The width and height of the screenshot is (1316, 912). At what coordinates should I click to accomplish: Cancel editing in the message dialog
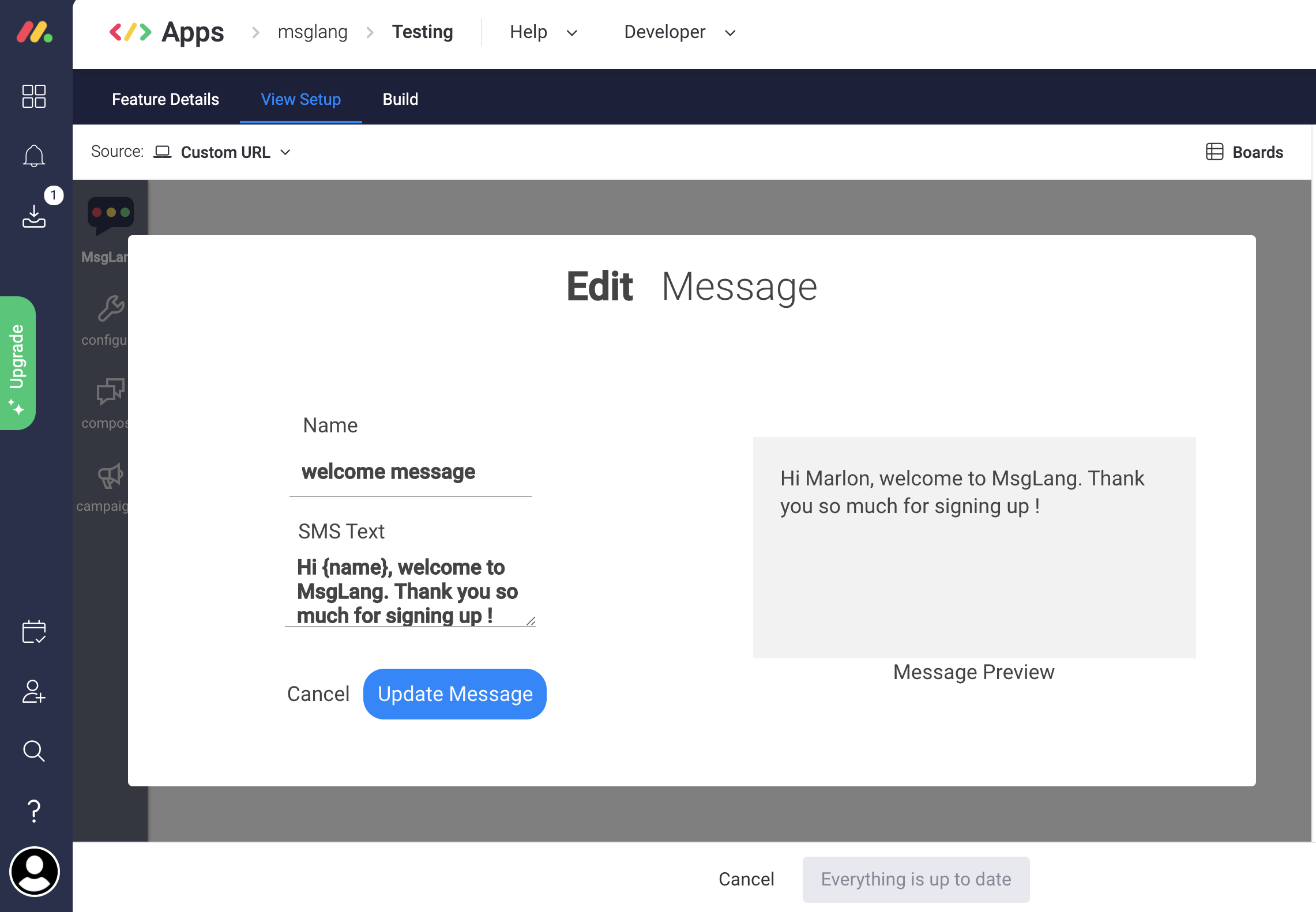[318, 694]
